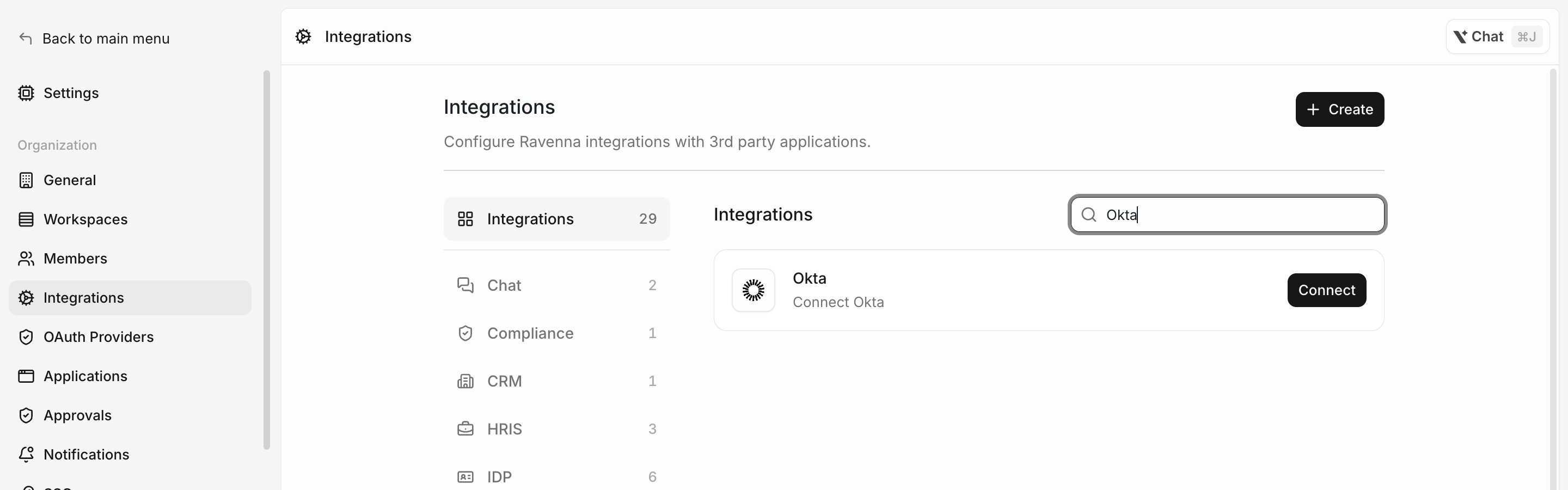
Task: Click the Approvals shield check icon
Action: 26,416
